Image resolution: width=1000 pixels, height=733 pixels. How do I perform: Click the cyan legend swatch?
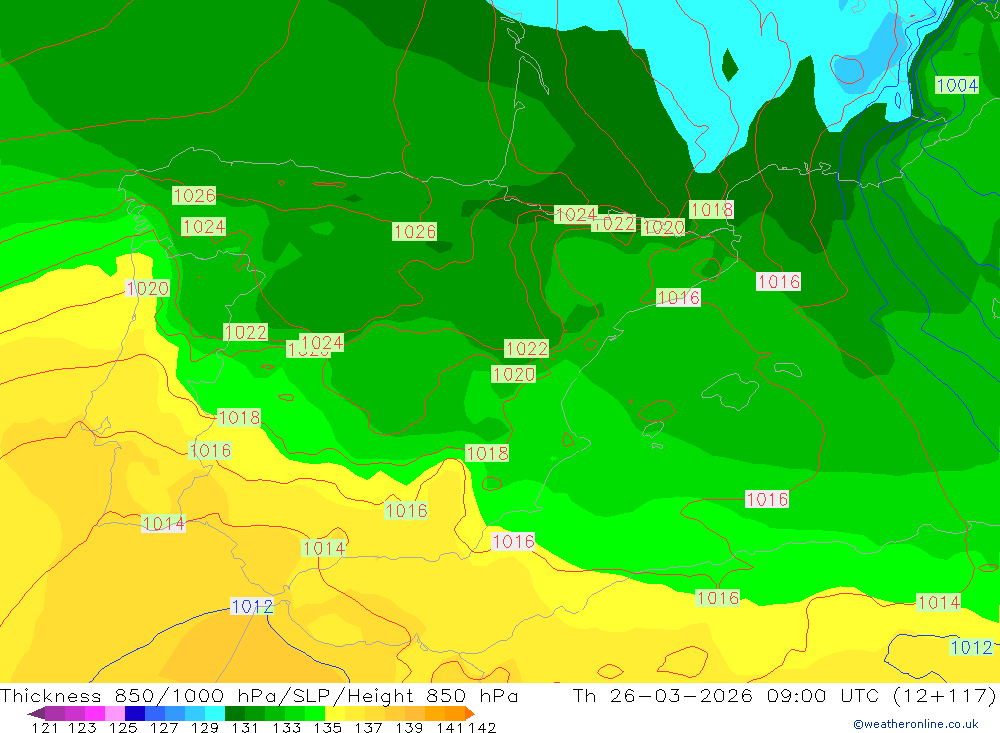click(x=215, y=713)
